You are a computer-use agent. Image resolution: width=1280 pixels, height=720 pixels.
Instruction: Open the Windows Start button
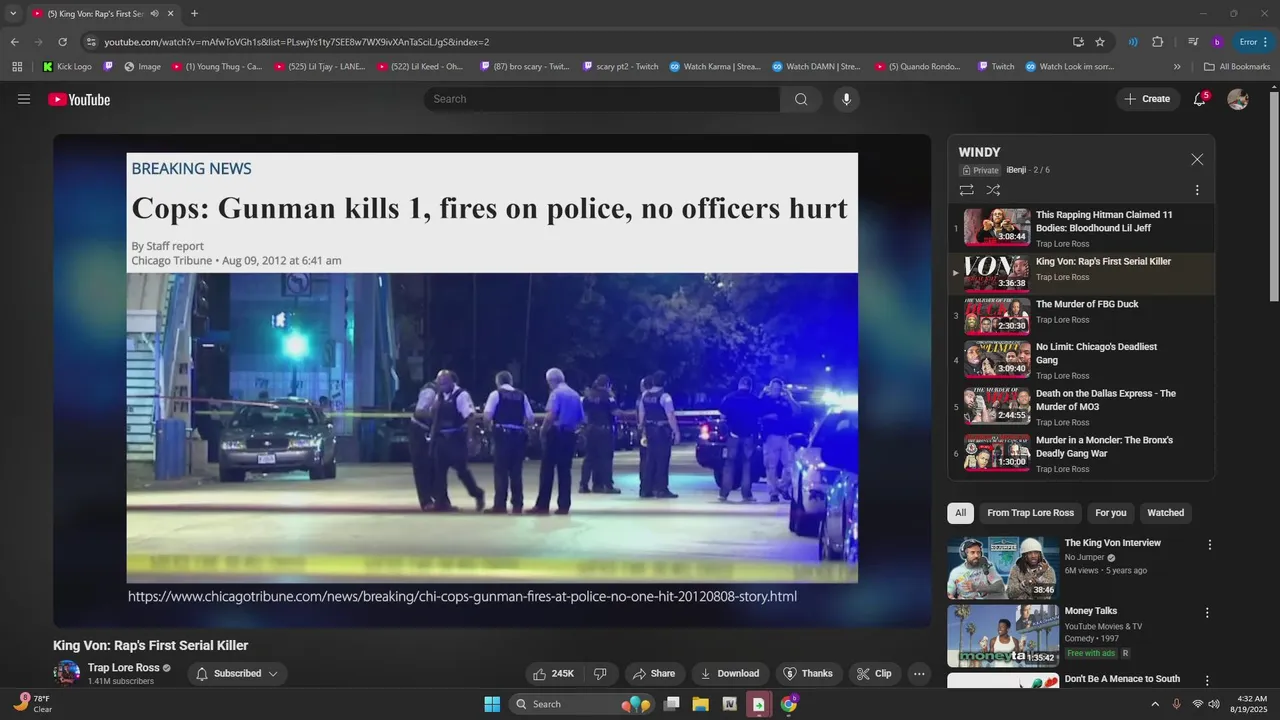click(x=492, y=704)
